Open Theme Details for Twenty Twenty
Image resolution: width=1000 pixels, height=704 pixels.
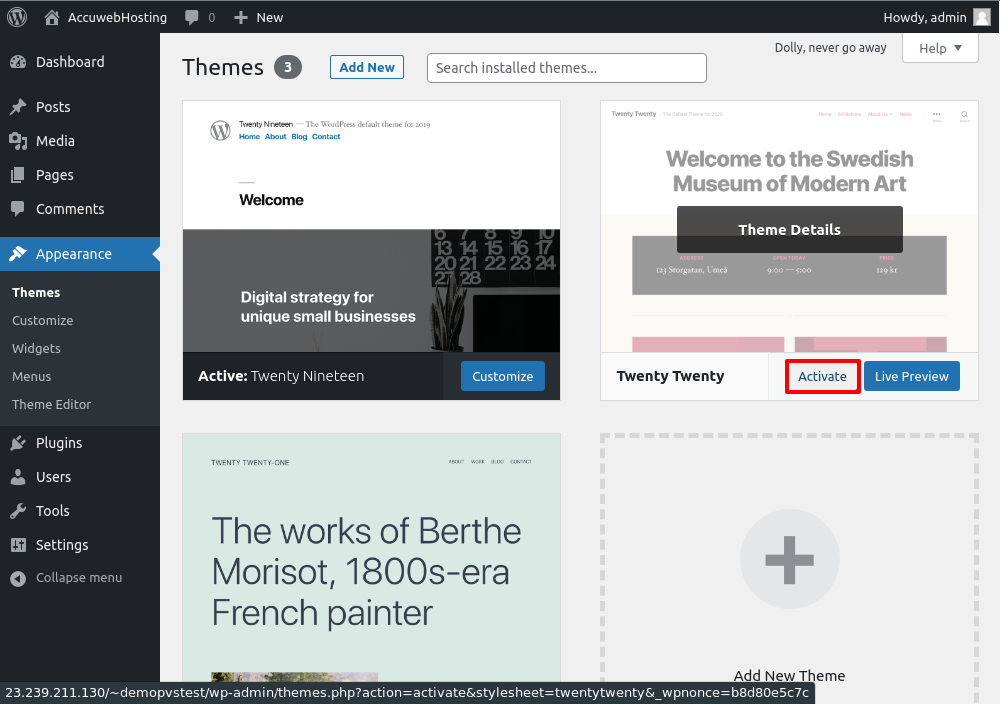coord(790,230)
